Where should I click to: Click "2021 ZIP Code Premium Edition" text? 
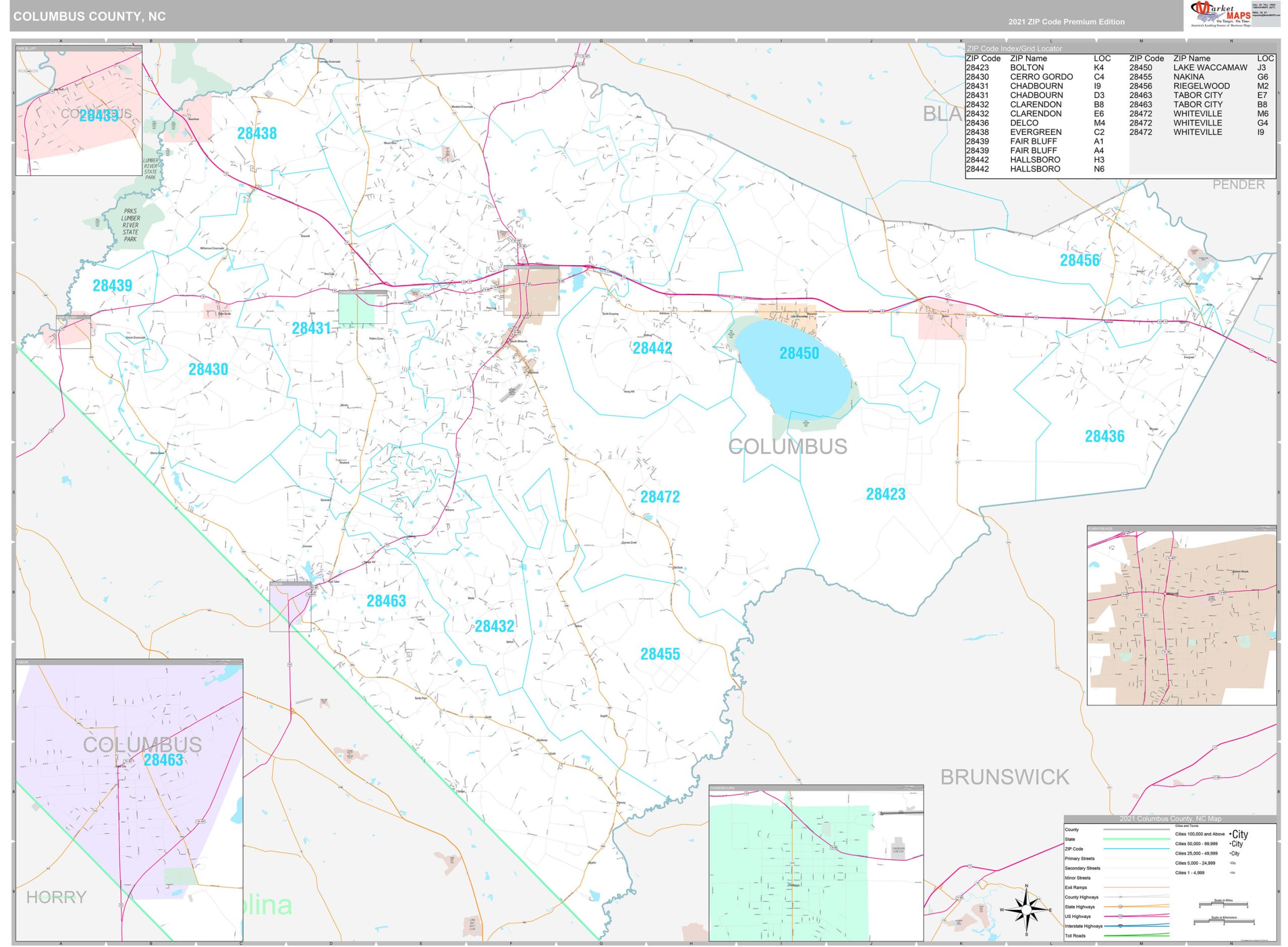coord(1066,22)
